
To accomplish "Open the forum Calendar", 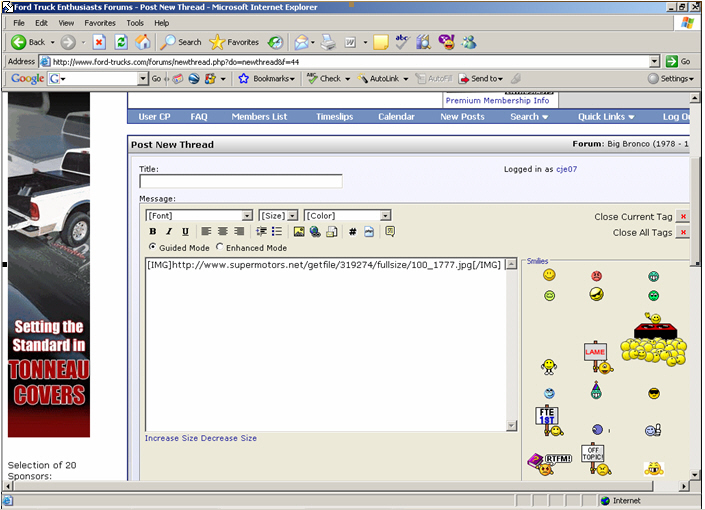I will (x=396, y=117).
